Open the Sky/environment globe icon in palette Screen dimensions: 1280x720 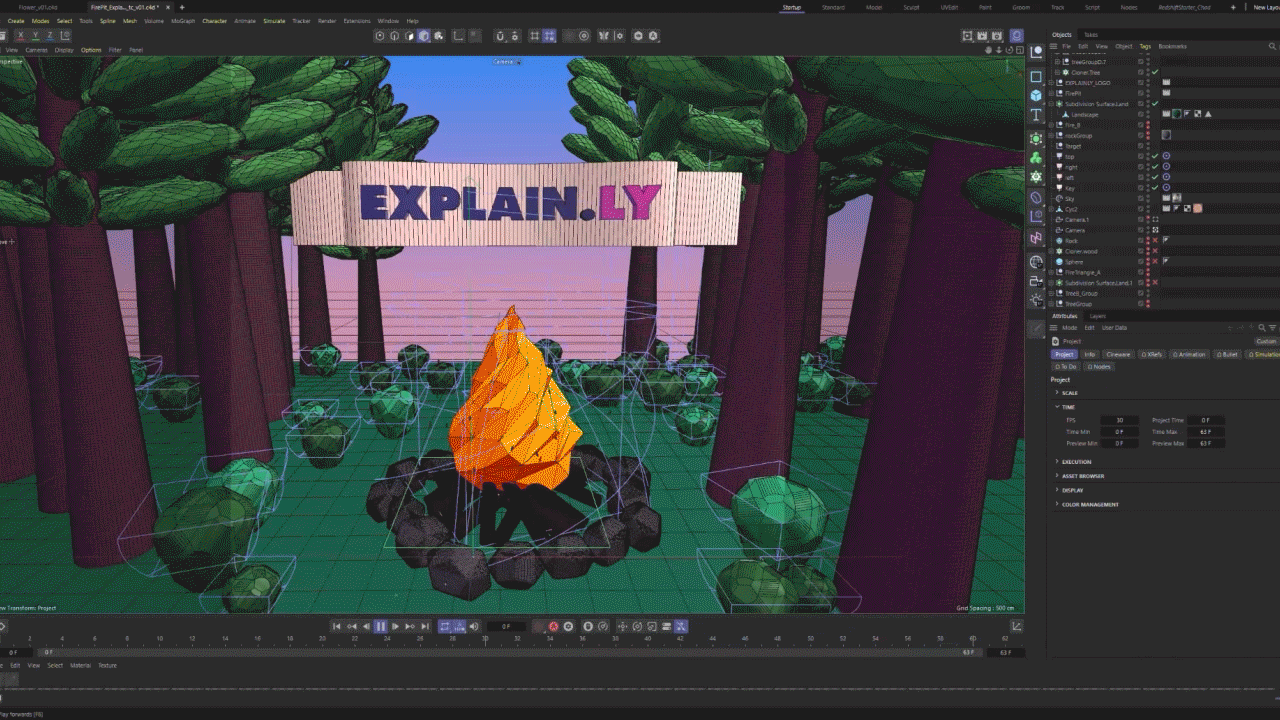(1036, 262)
